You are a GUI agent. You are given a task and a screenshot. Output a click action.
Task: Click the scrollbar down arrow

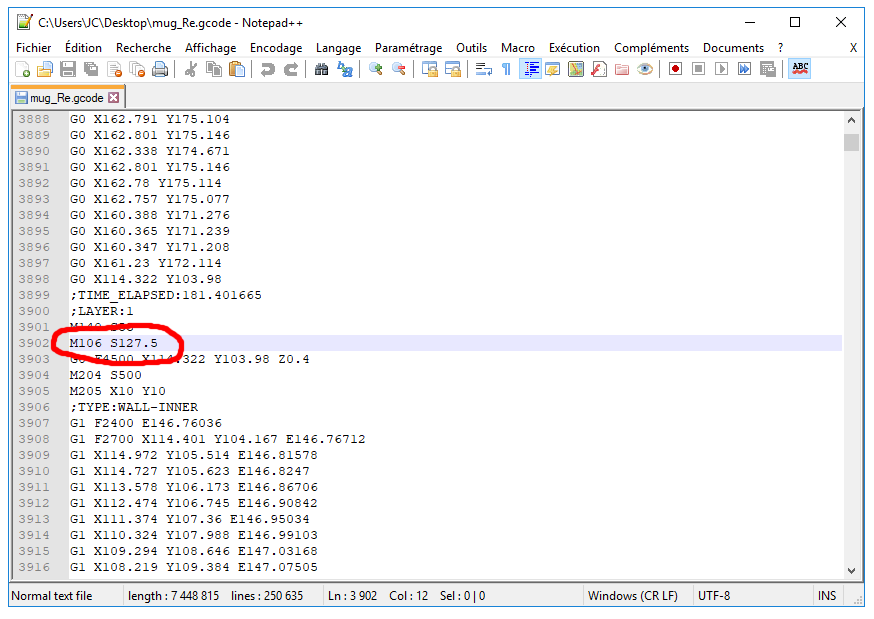click(851, 571)
